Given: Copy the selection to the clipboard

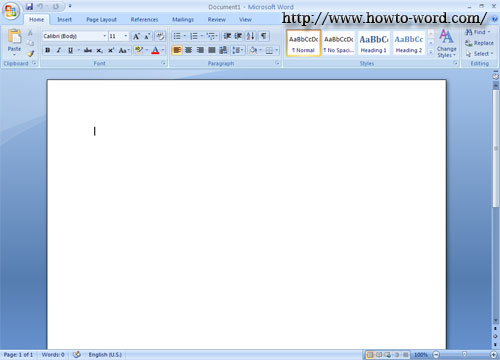Looking at the screenshot, I should (x=30, y=43).
